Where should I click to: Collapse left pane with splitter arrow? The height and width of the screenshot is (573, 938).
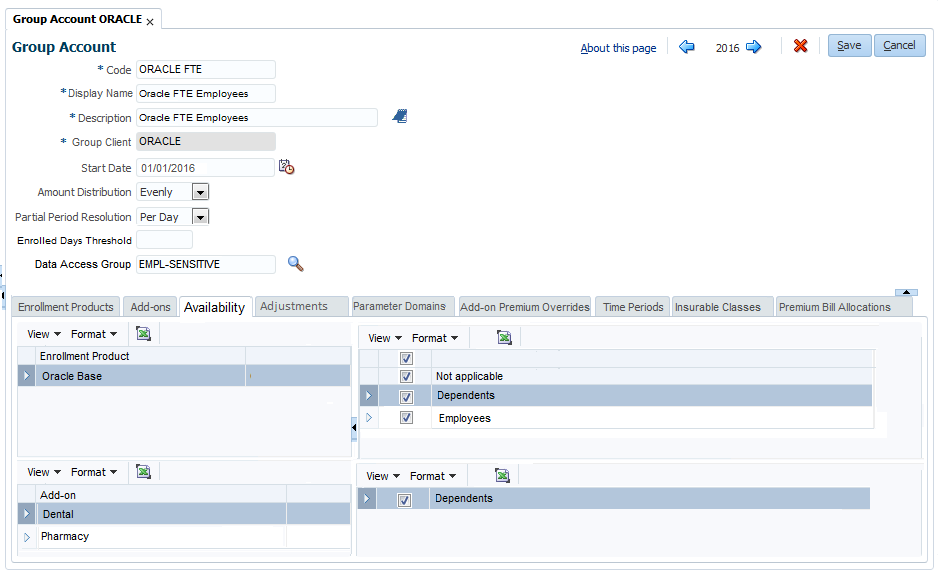[x=354, y=428]
